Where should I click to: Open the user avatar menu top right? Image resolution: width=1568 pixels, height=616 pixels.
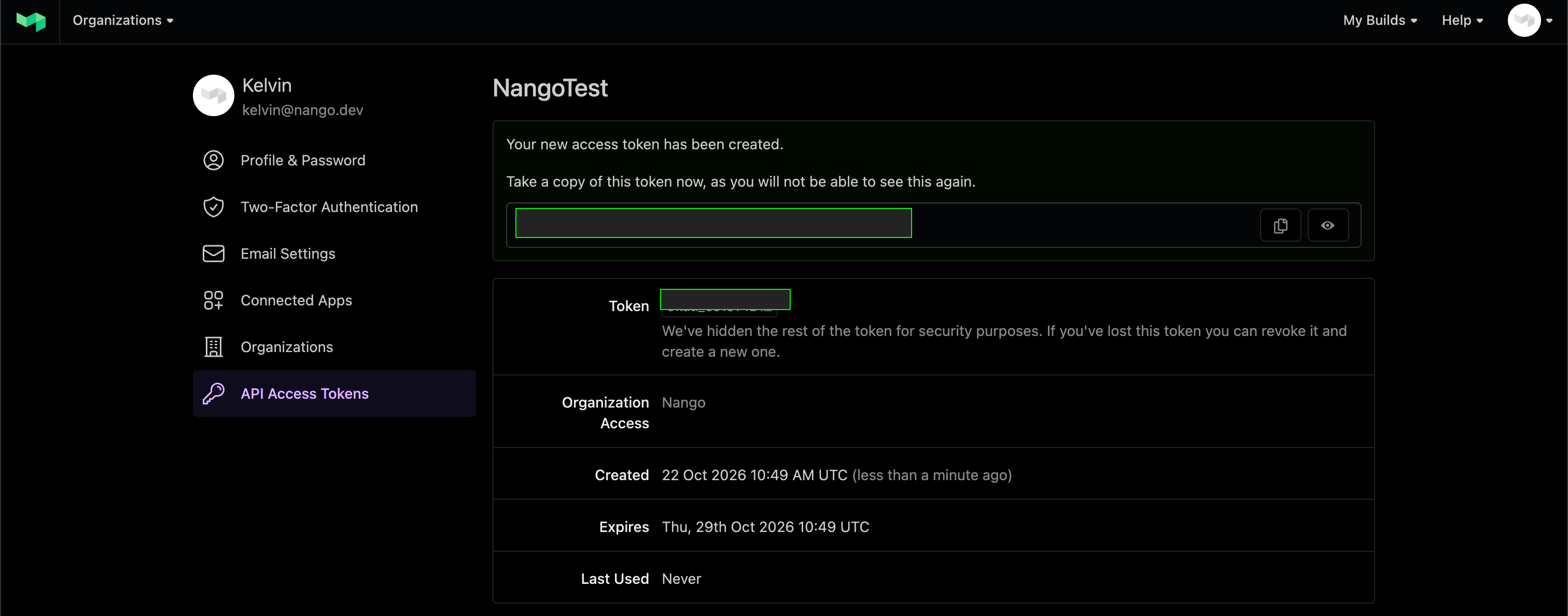coord(1530,21)
